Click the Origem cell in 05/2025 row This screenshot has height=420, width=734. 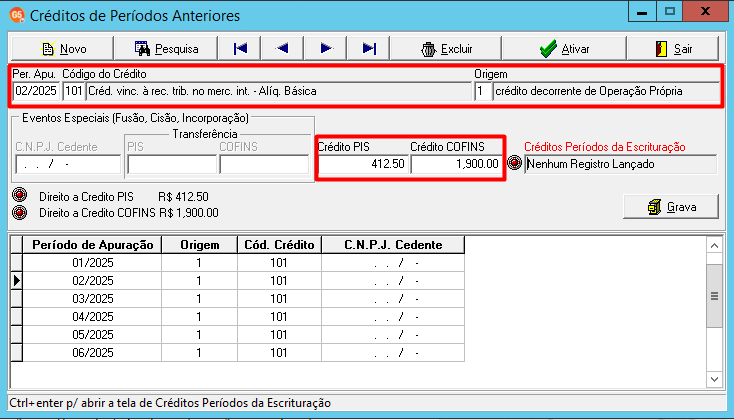coord(199,335)
